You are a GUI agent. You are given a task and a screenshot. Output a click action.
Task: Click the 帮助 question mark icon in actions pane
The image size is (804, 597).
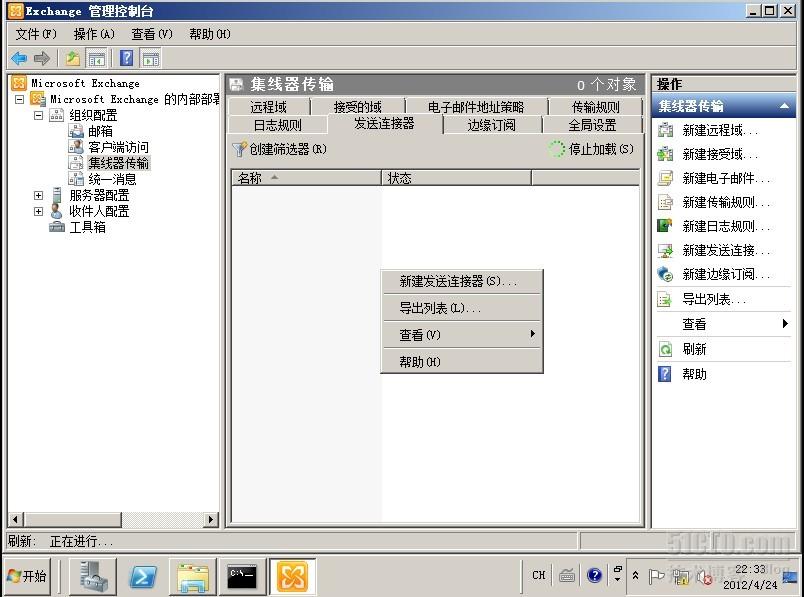(665, 374)
